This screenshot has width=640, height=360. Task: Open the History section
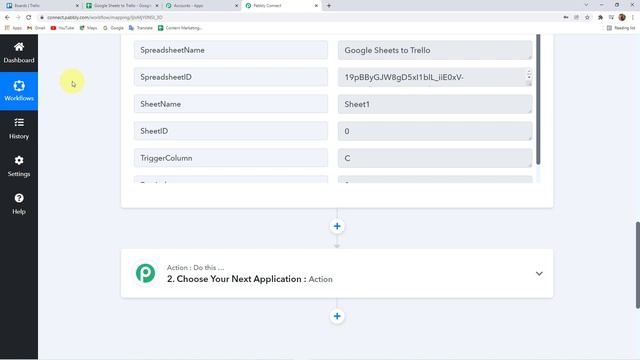click(19, 129)
